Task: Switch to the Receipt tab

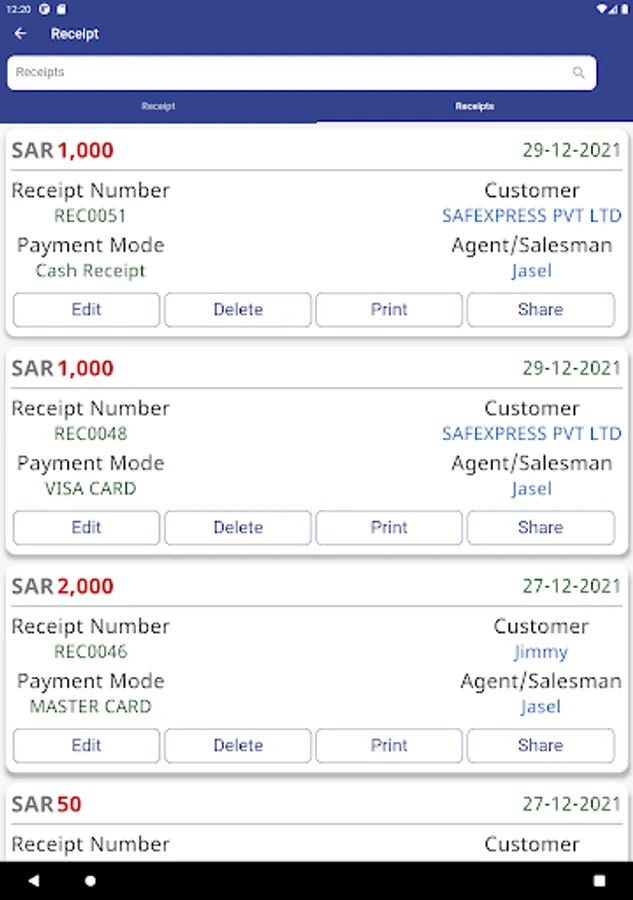Action: (x=158, y=106)
